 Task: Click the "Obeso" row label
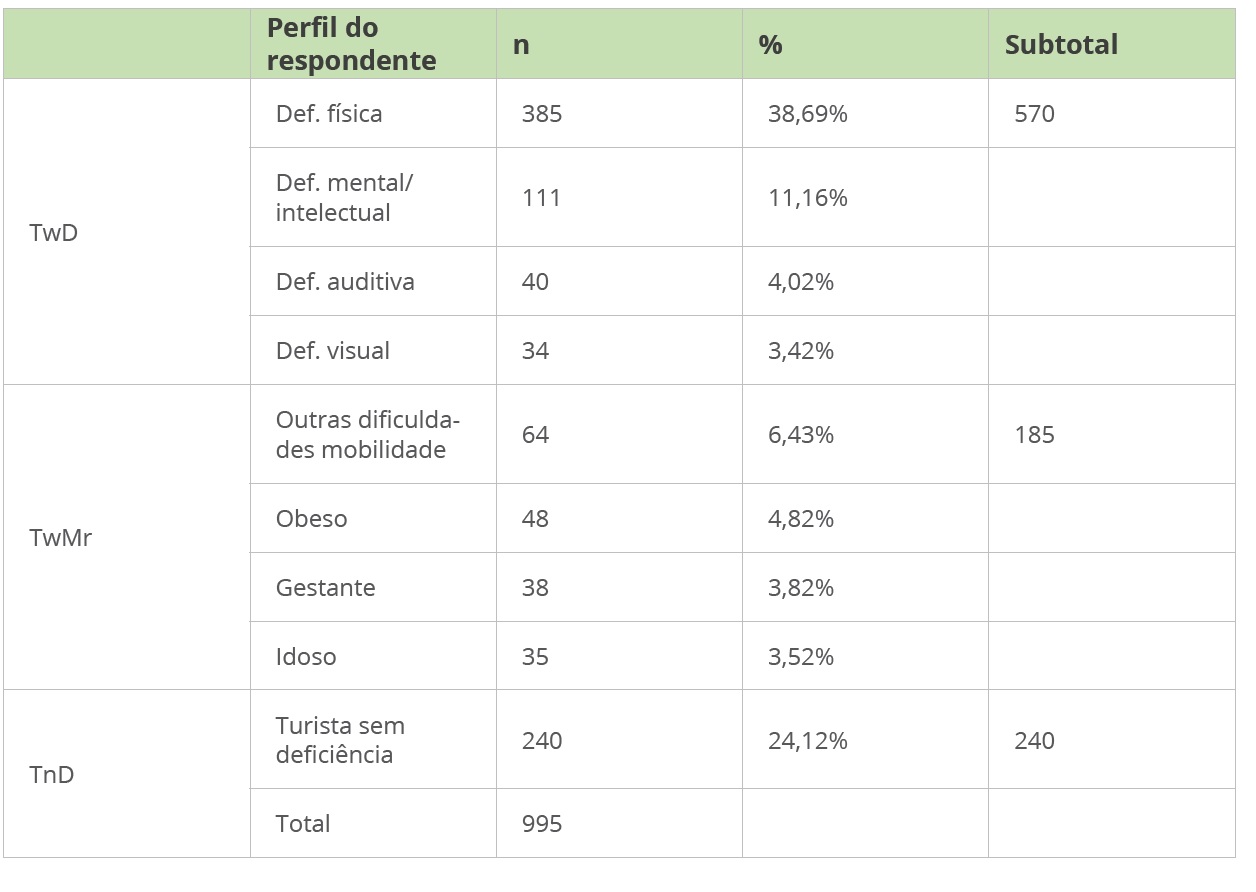(x=312, y=519)
